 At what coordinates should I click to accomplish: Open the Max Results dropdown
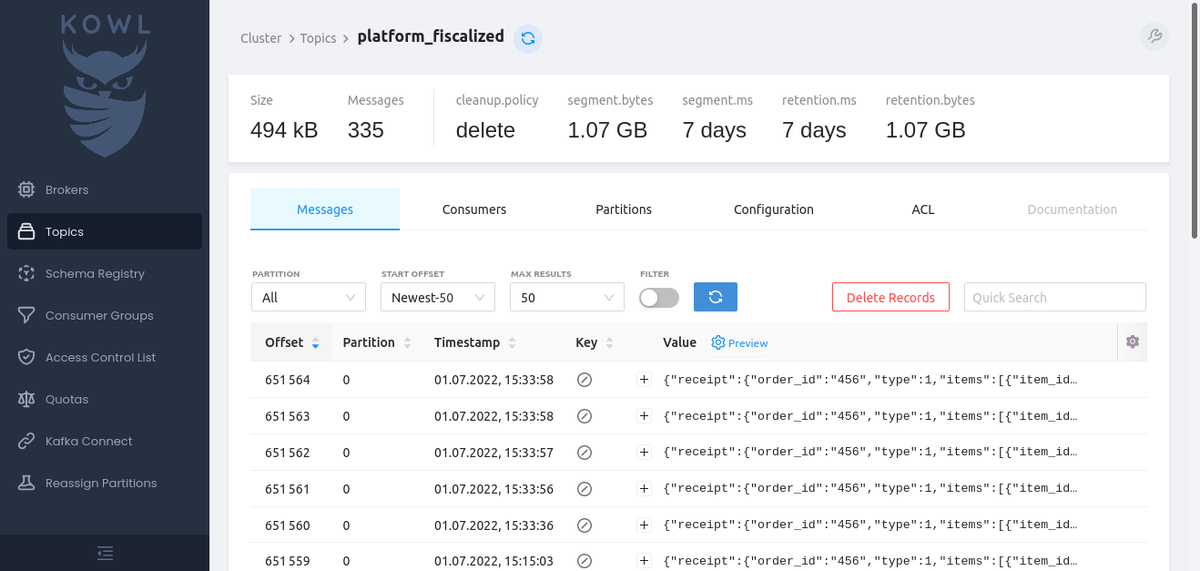point(567,297)
